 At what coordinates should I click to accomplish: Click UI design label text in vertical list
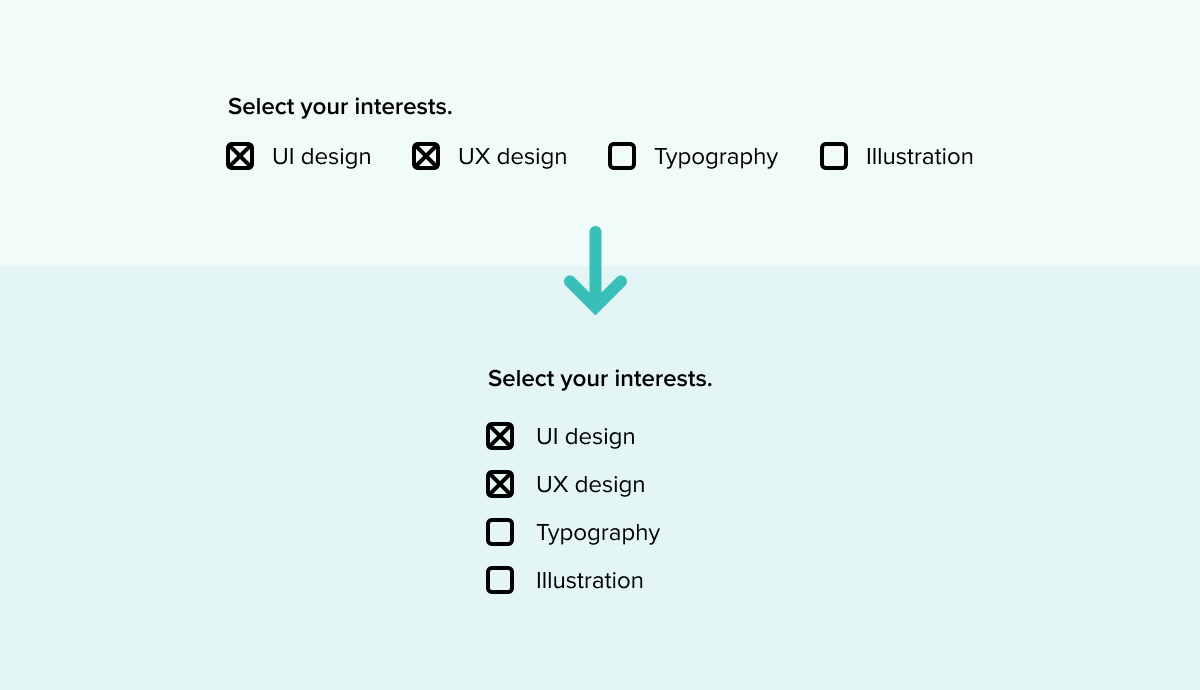coord(585,437)
